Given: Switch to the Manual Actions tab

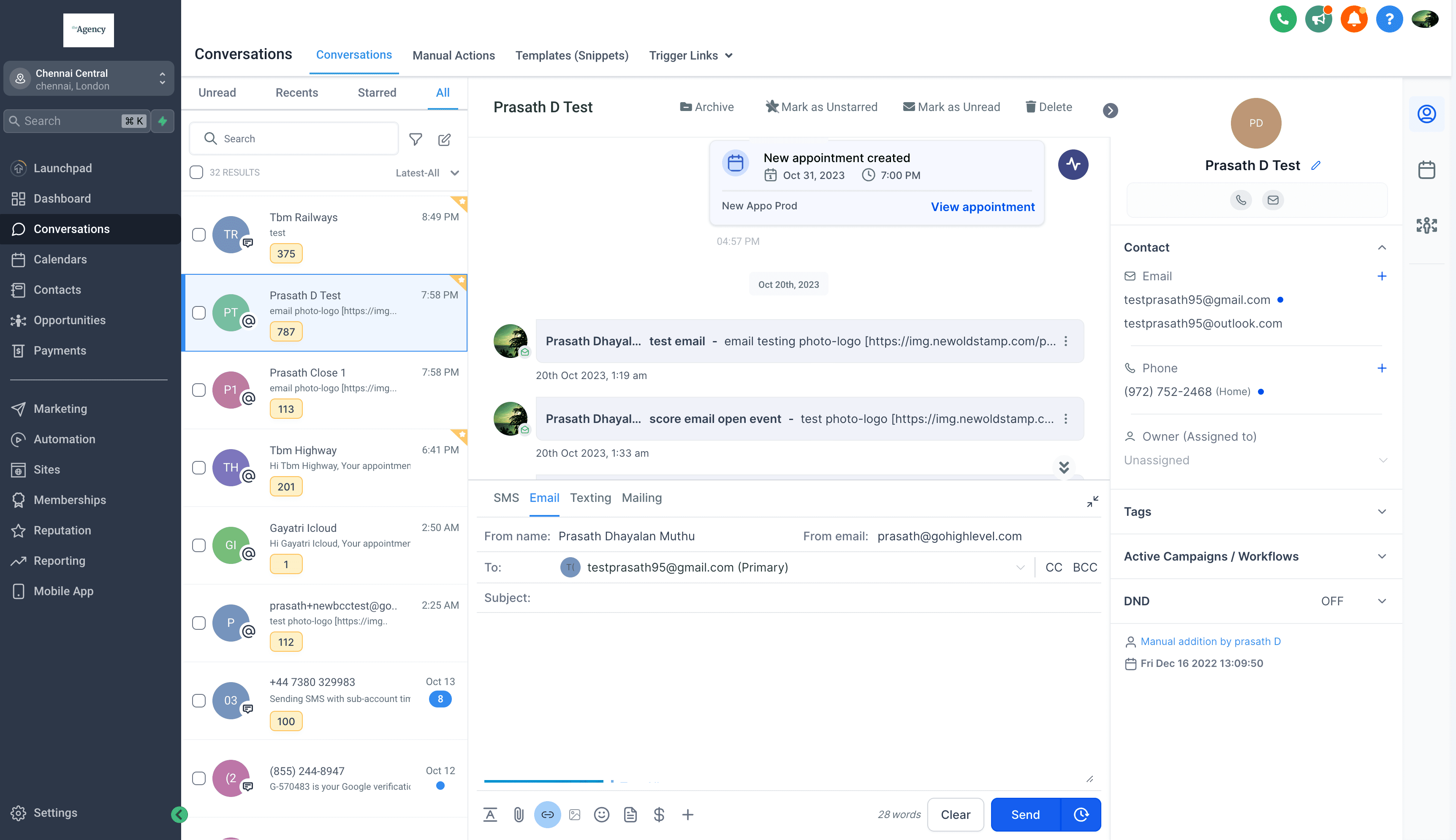Looking at the screenshot, I should [454, 55].
